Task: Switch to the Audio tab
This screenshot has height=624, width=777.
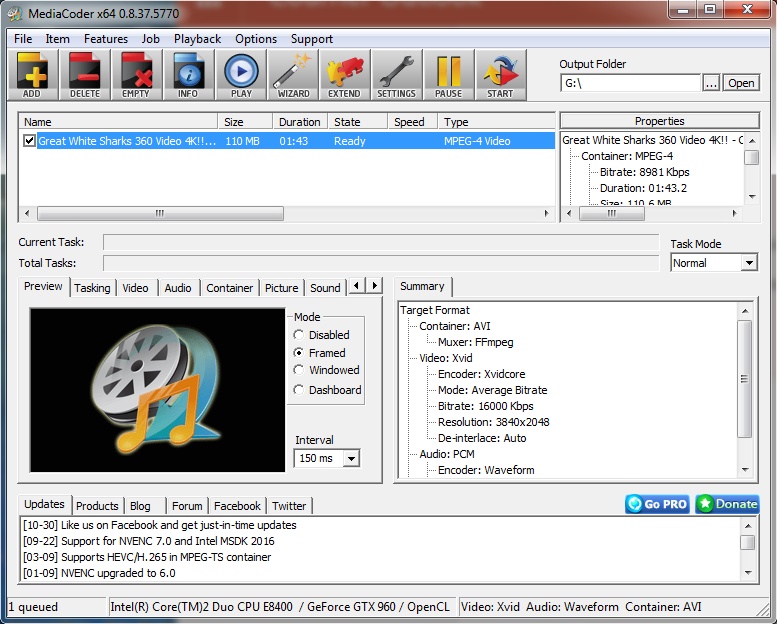Action: point(178,288)
